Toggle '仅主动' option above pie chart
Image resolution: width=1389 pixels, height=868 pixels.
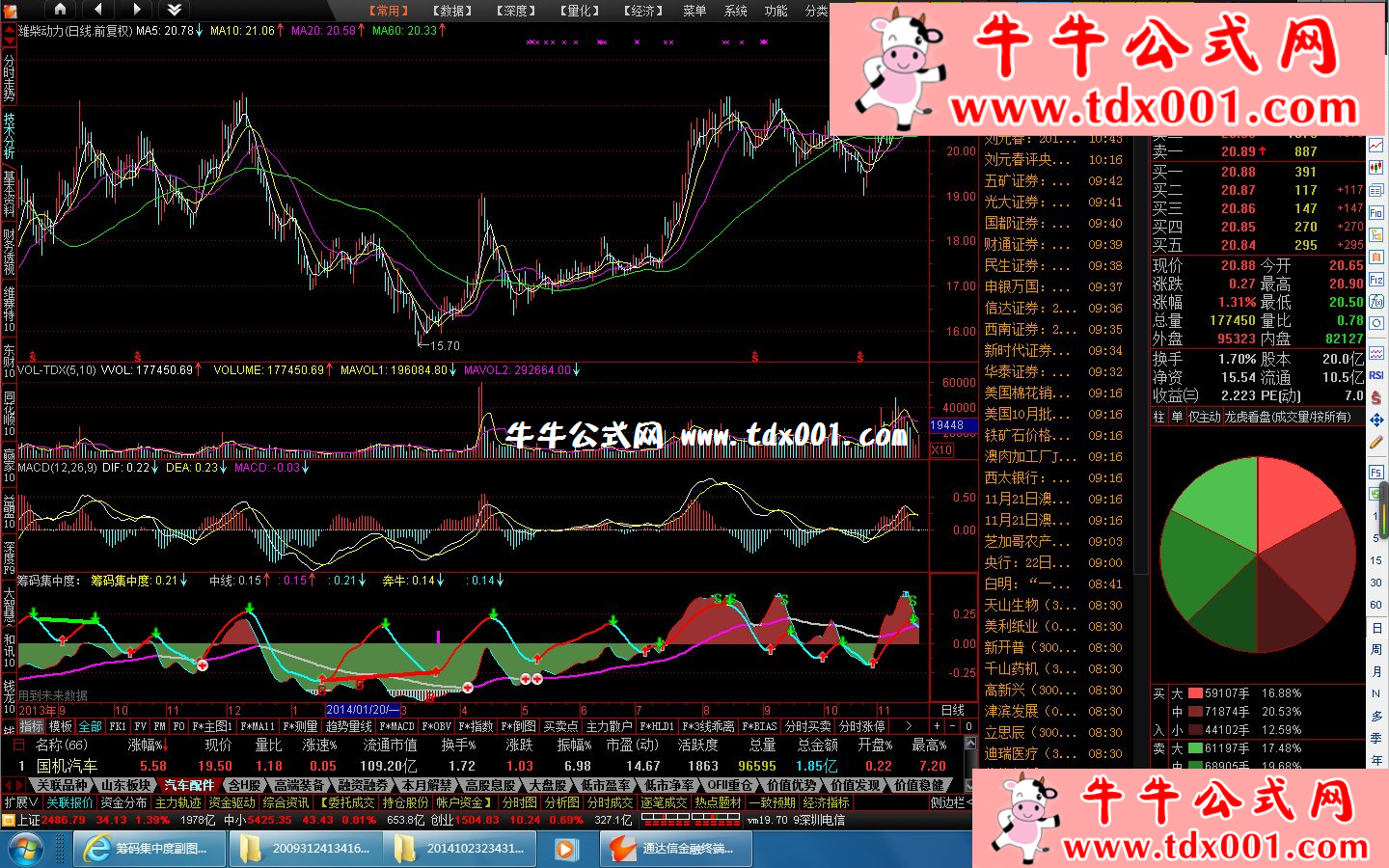point(1204,417)
